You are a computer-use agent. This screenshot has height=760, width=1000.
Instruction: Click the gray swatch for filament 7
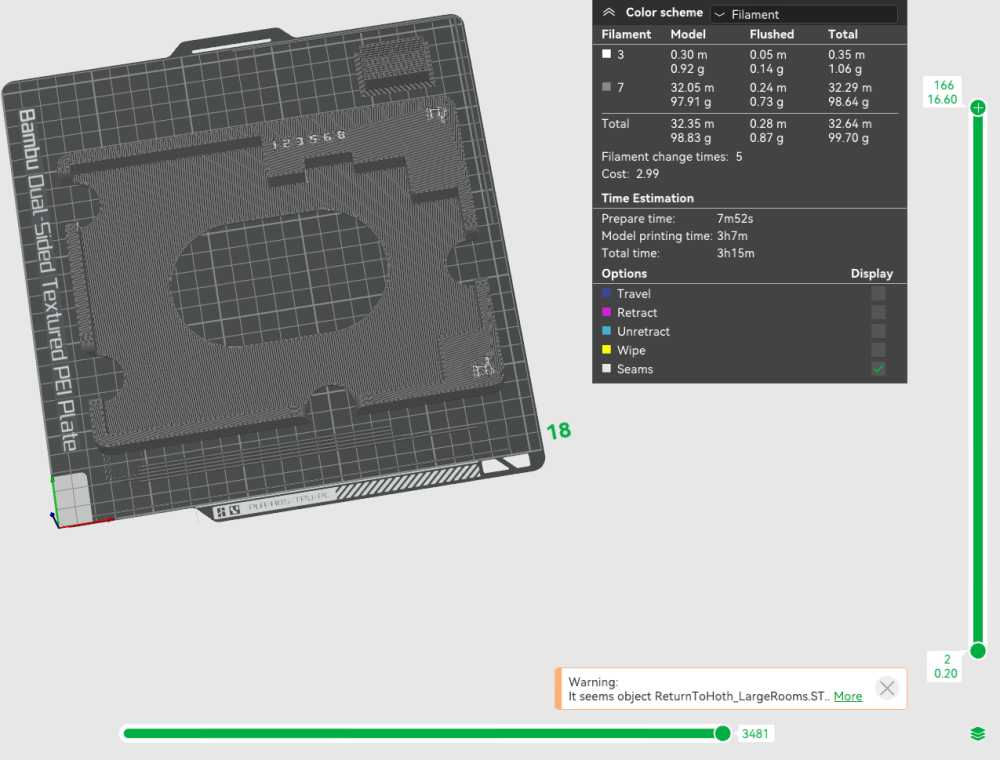click(607, 87)
